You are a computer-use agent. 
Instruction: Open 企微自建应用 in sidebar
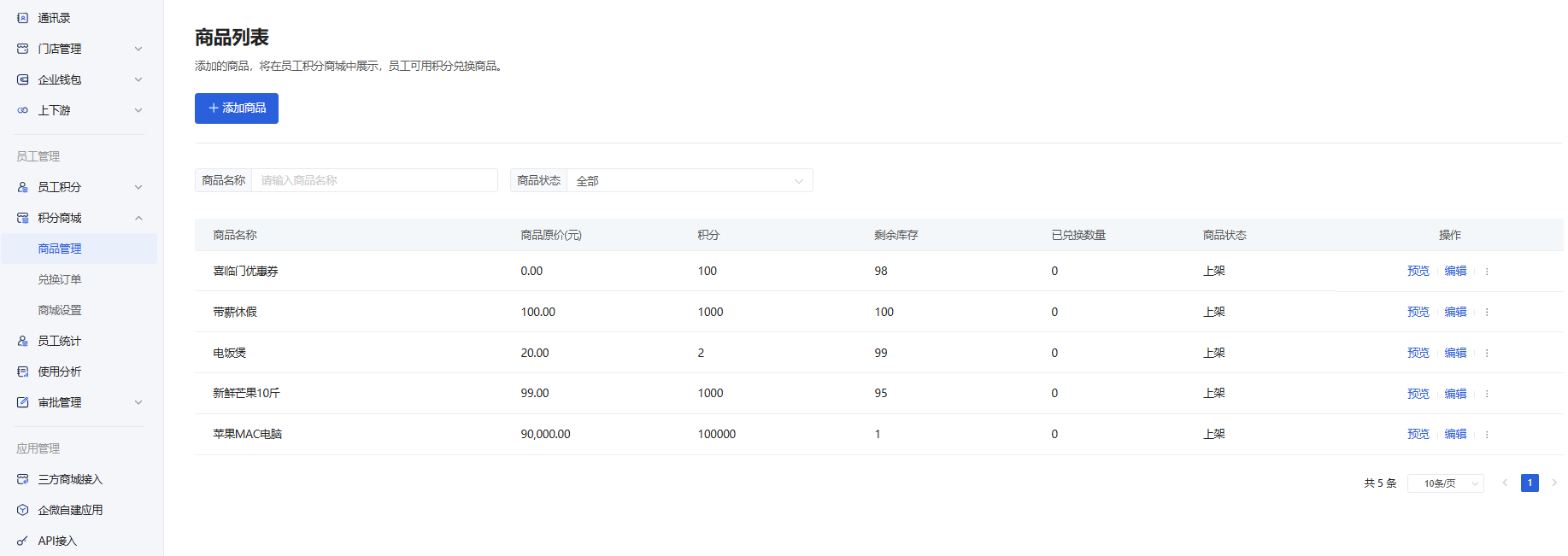click(x=70, y=510)
